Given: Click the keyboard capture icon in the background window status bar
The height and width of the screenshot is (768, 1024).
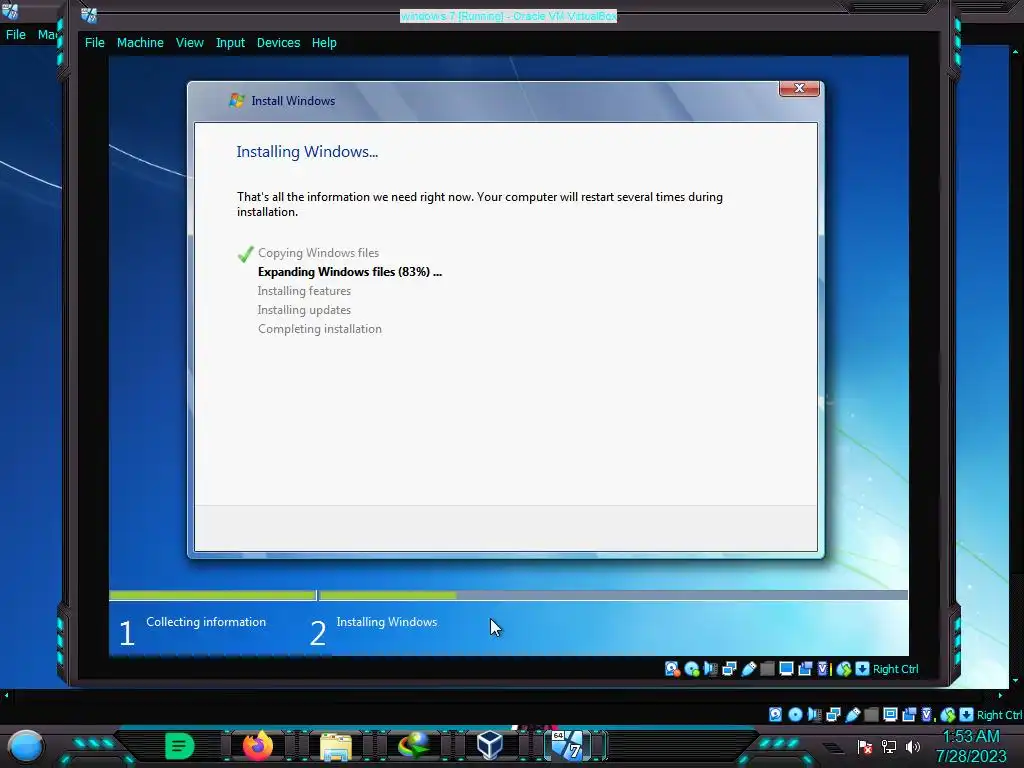Looking at the screenshot, I should point(967,714).
